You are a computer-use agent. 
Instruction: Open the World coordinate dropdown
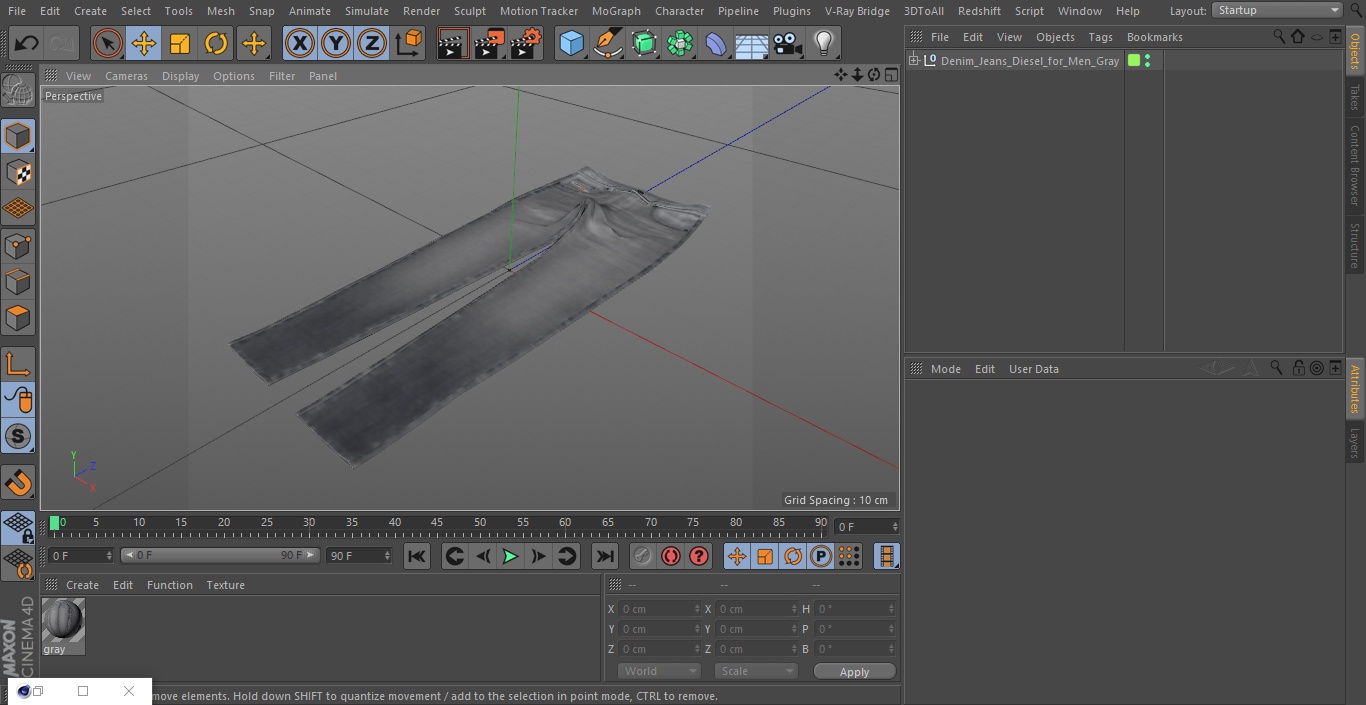(x=659, y=671)
